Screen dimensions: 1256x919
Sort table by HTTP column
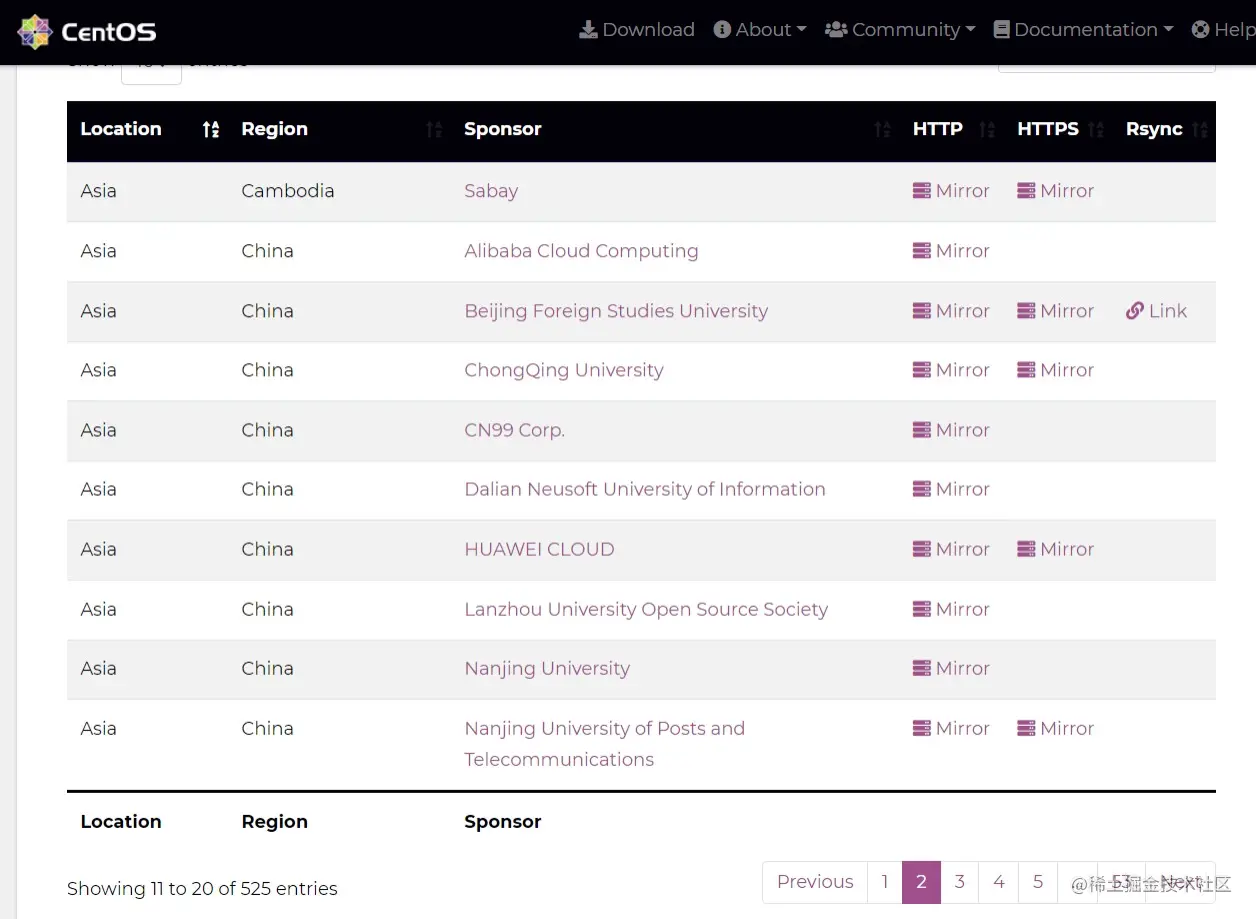952,130
